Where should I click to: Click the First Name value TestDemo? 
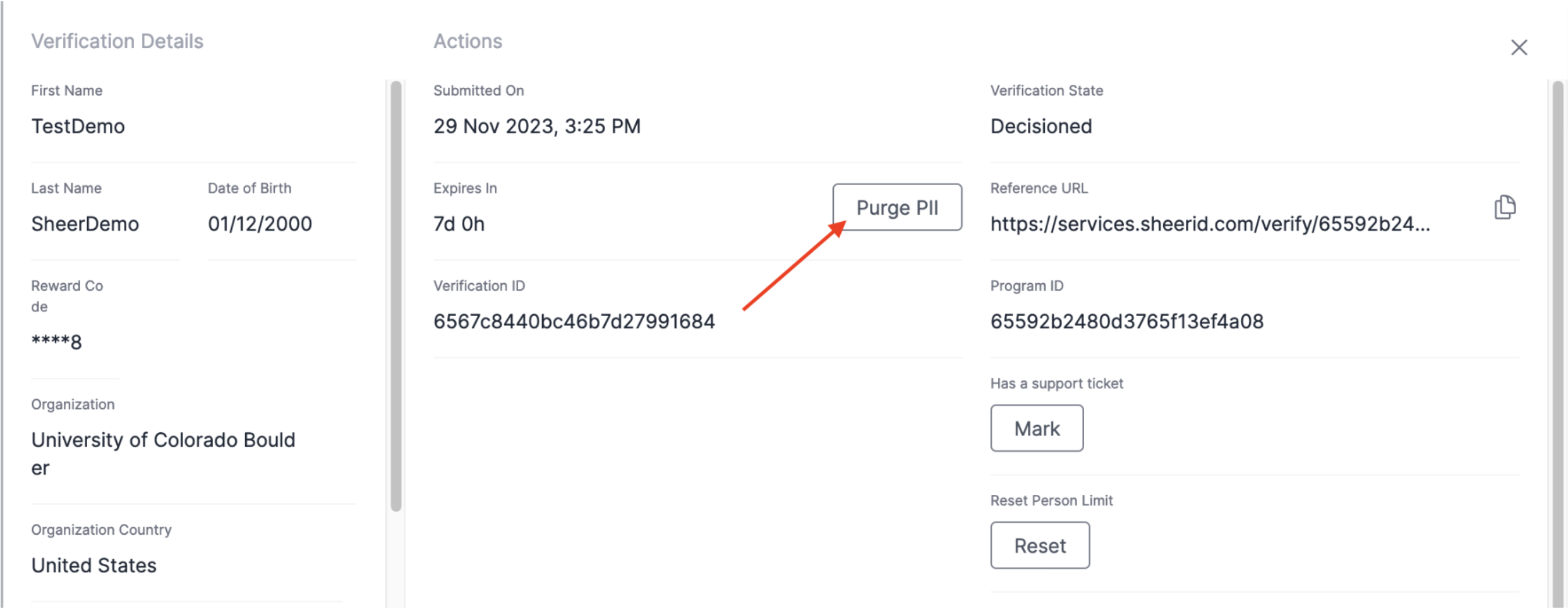click(78, 126)
